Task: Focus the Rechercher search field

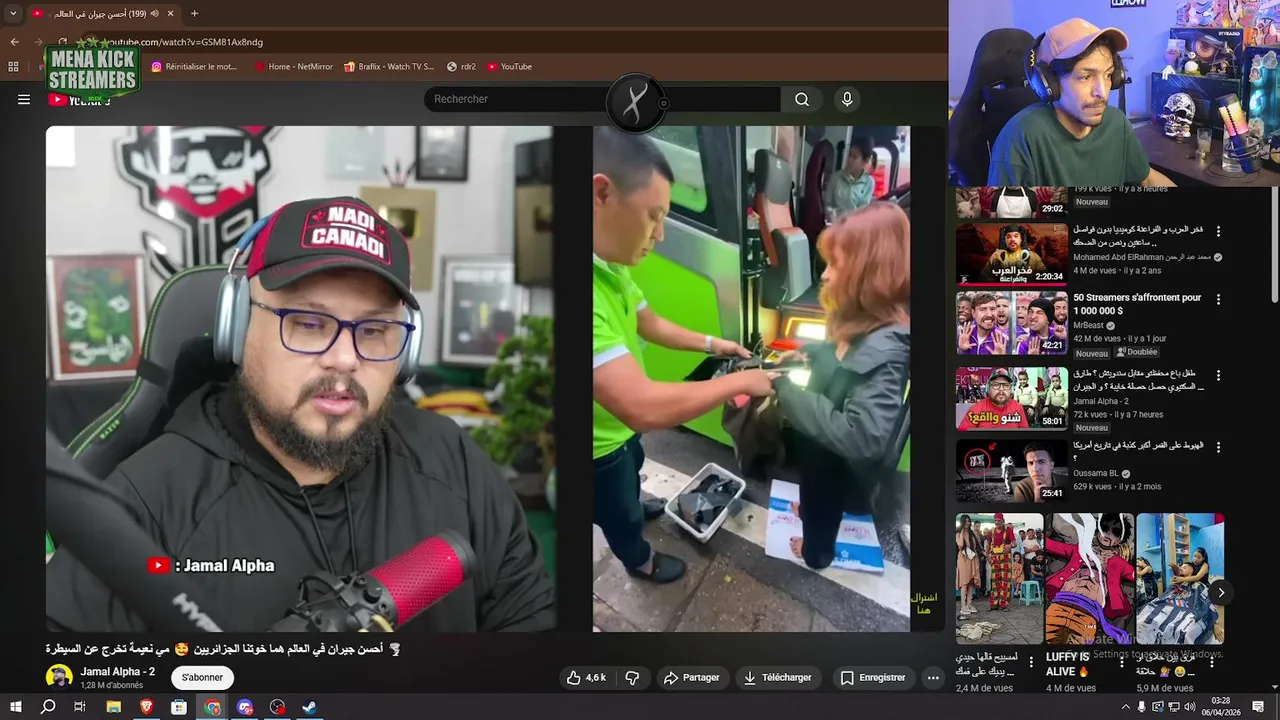Action: pyautogui.click(x=603, y=99)
